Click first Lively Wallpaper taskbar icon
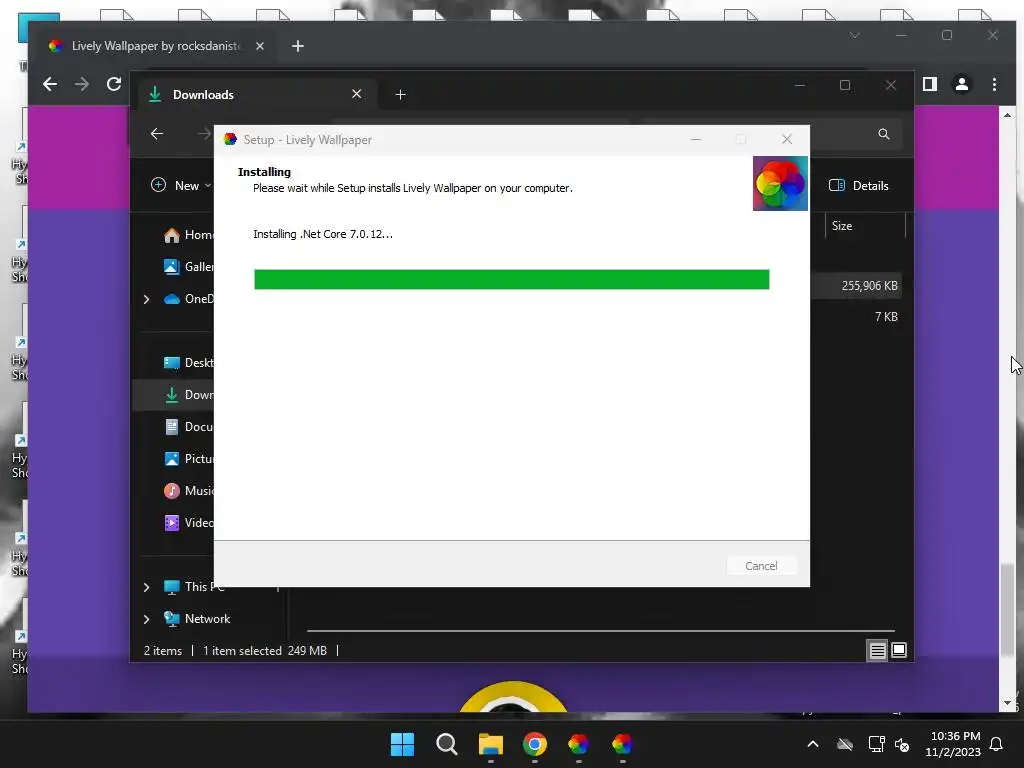This screenshot has height=768, width=1024. pyautogui.click(x=578, y=744)
